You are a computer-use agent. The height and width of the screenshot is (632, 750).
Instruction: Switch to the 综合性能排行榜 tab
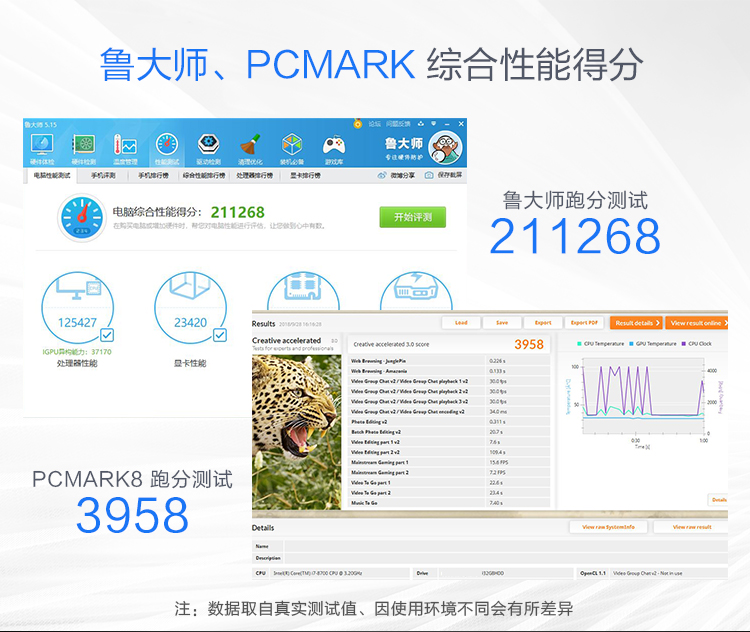click(204, 176)
